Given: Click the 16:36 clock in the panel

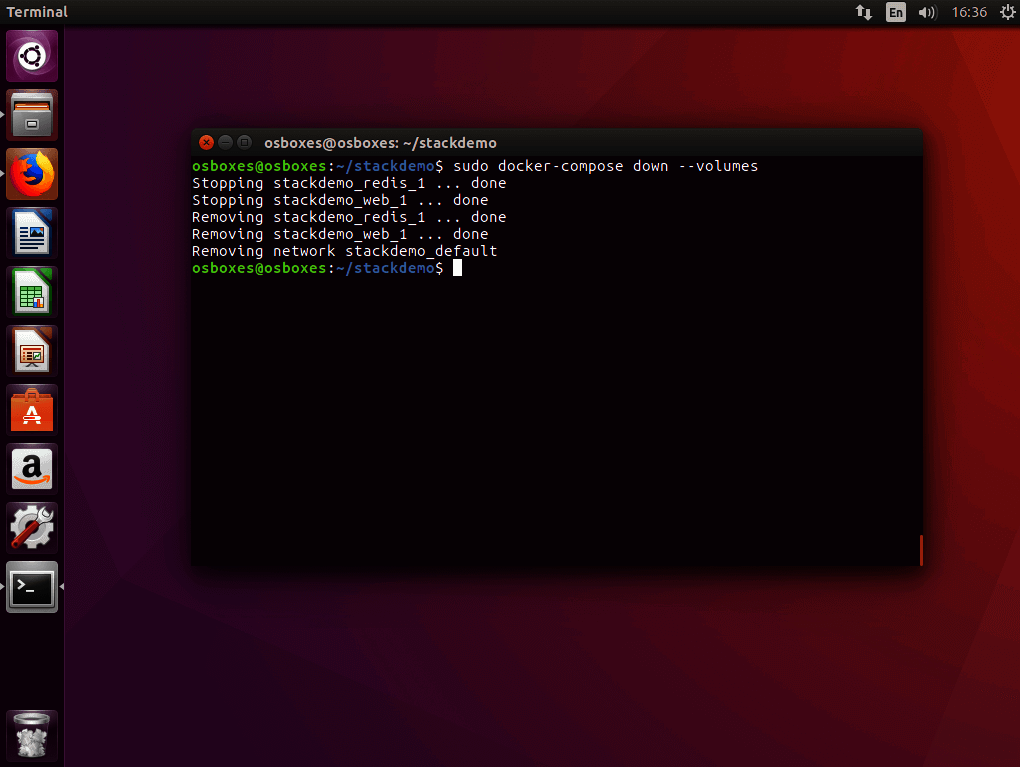Looking at the screenshot, I should (x=969, y=12).
